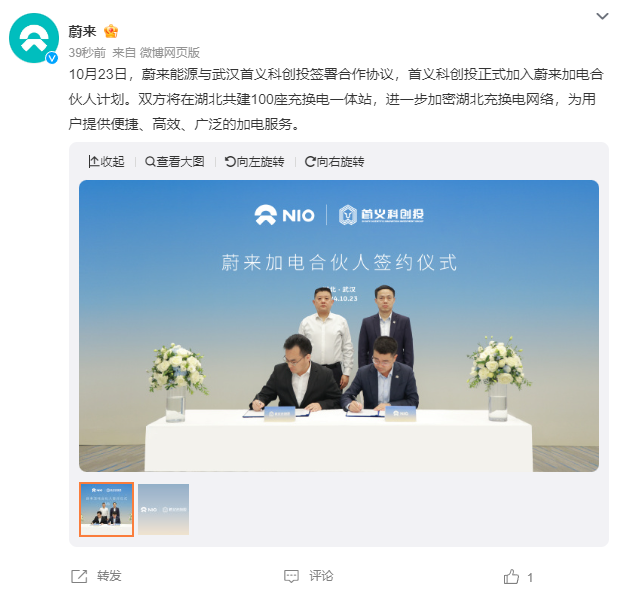
Task: Open the 蔚来 account name link
Action: 82,31
